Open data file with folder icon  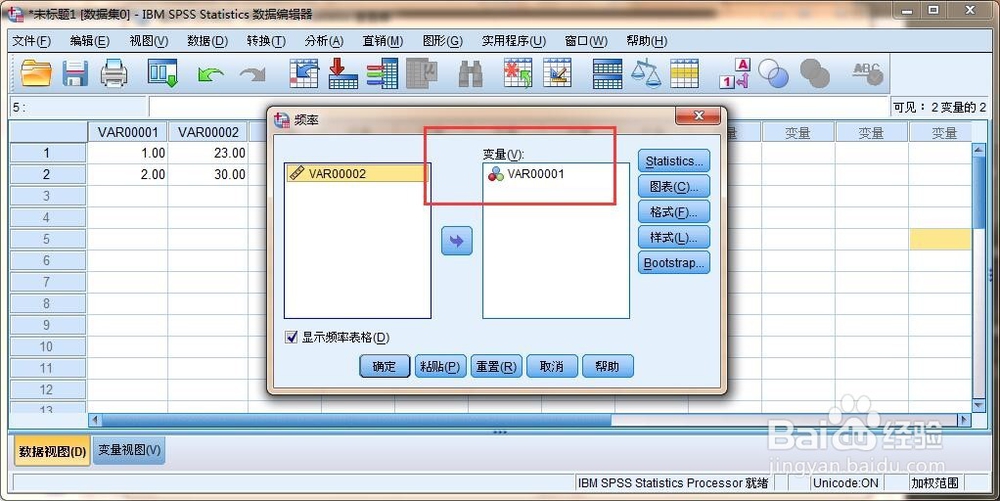pos(36,73)
